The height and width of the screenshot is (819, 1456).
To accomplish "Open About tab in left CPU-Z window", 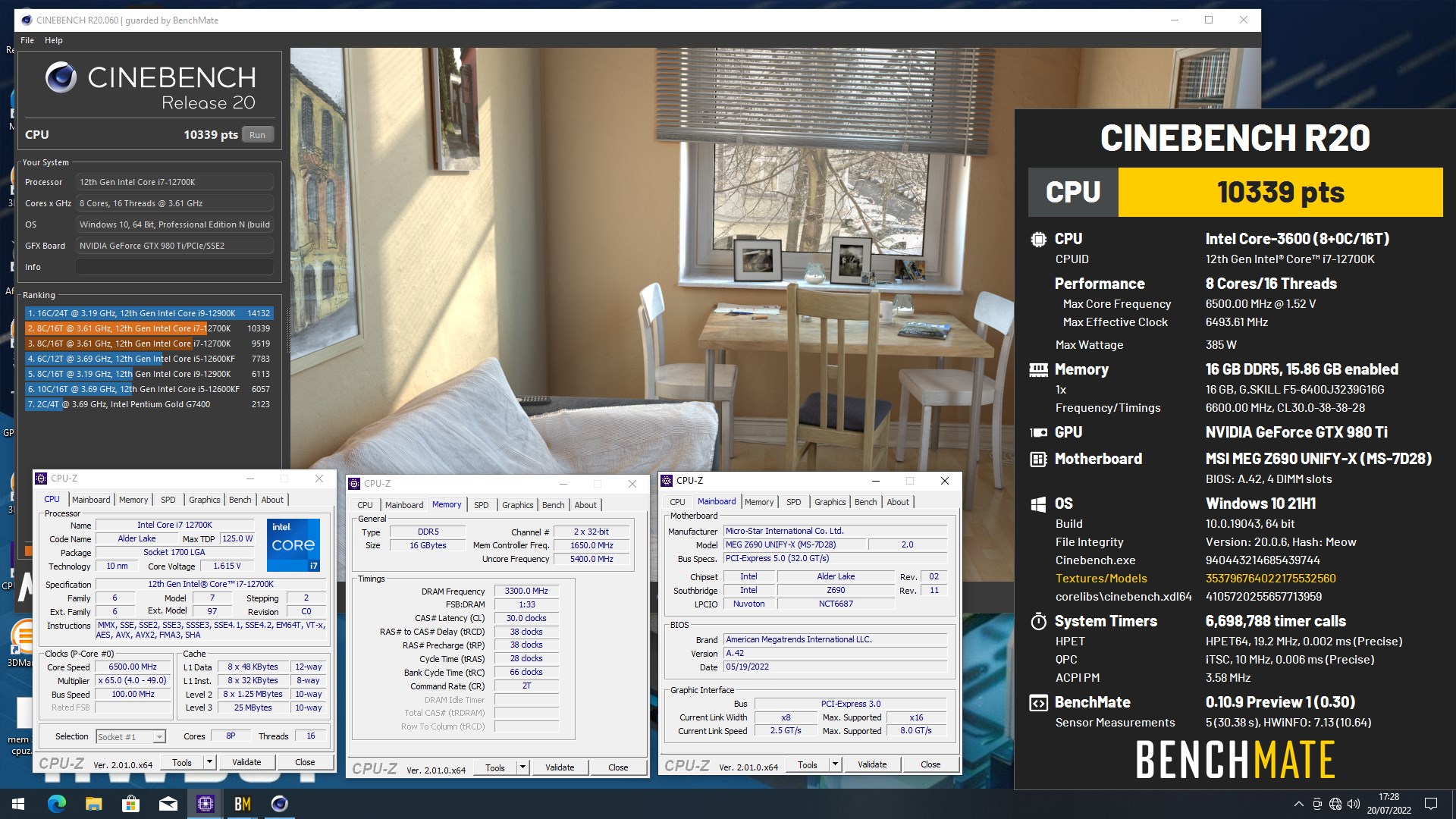I will 272,500.
